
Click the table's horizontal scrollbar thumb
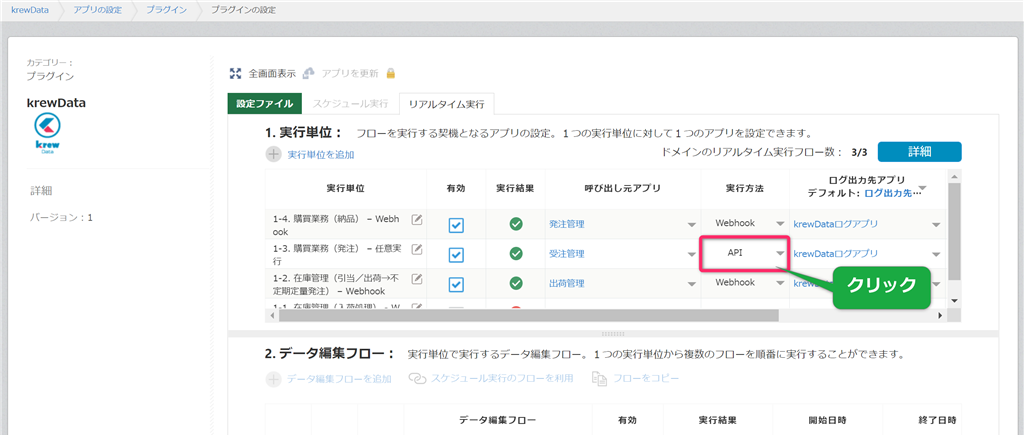coord(528,315)
